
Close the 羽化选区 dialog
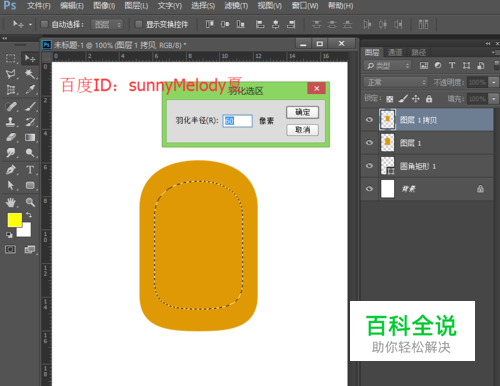[x=316, y=88]
